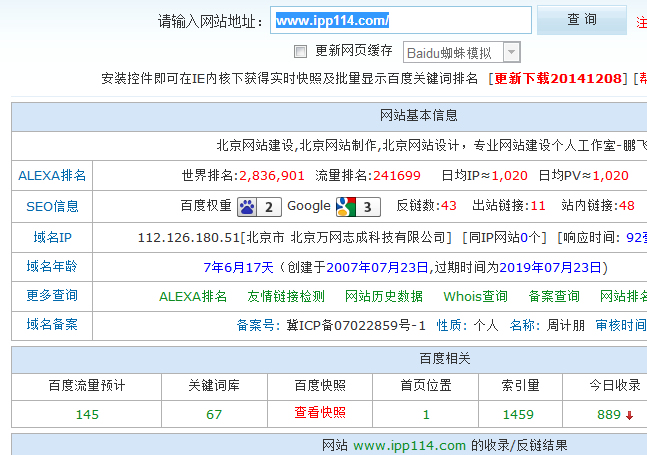Click creation date 2007年07月23日
The width and height of the screenshot is (647, 455).
point(377,267)
